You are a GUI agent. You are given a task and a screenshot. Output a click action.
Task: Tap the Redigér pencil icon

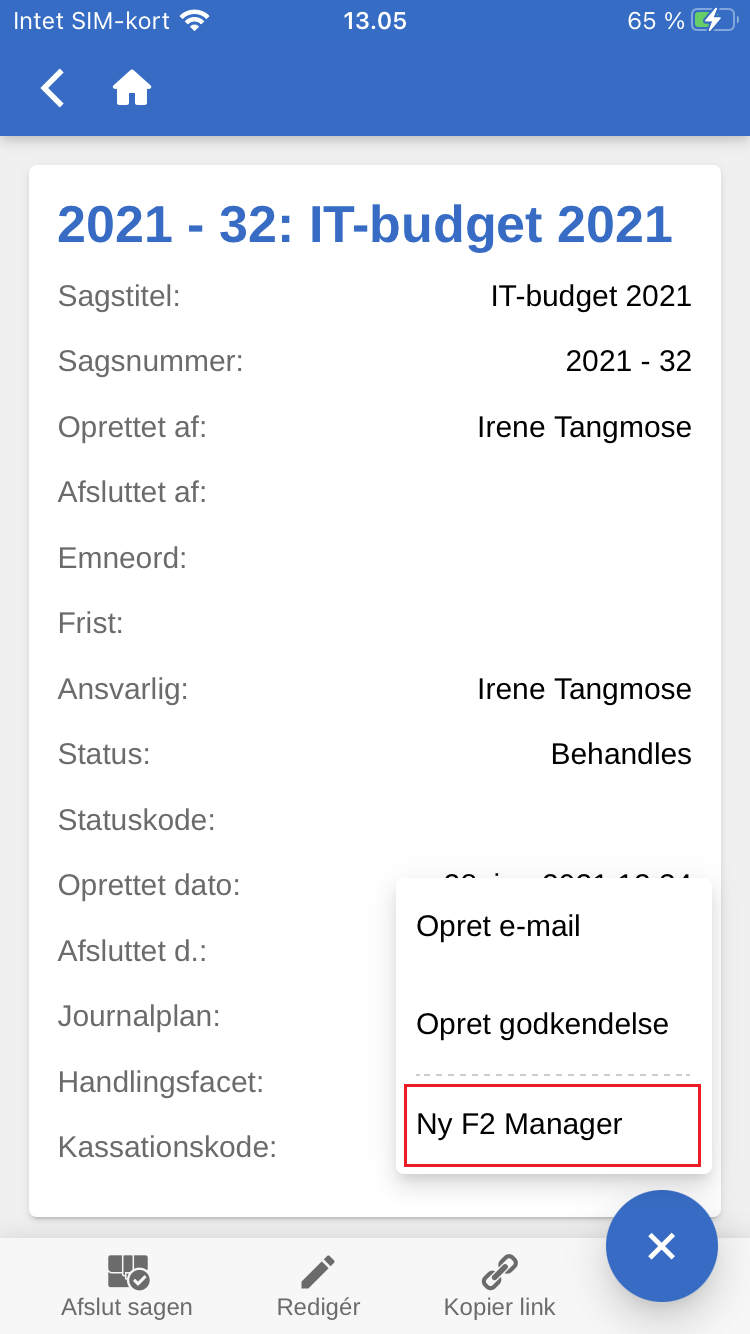click(x=318, y=1273)
